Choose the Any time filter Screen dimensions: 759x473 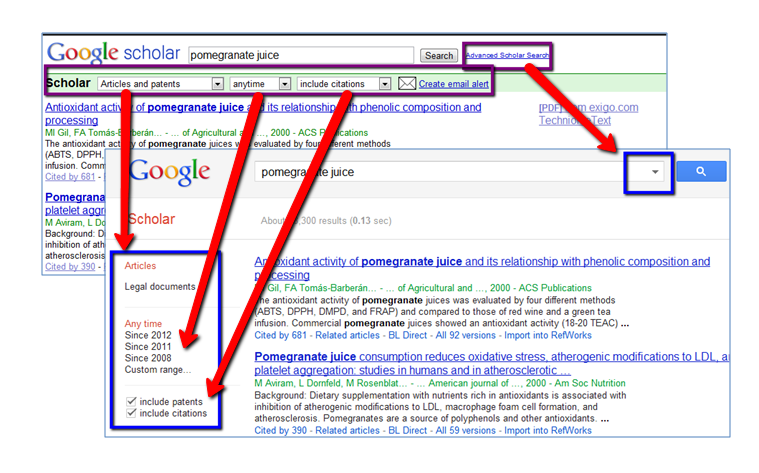(143, 323)
